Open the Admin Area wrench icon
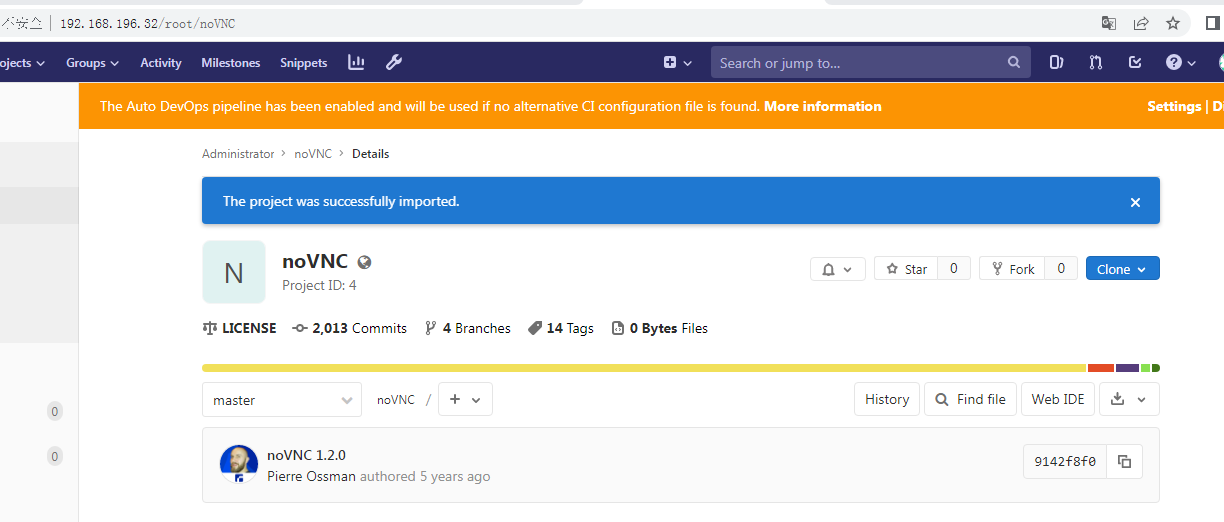This screenshot has height=522, width=1224. [394, 62]
